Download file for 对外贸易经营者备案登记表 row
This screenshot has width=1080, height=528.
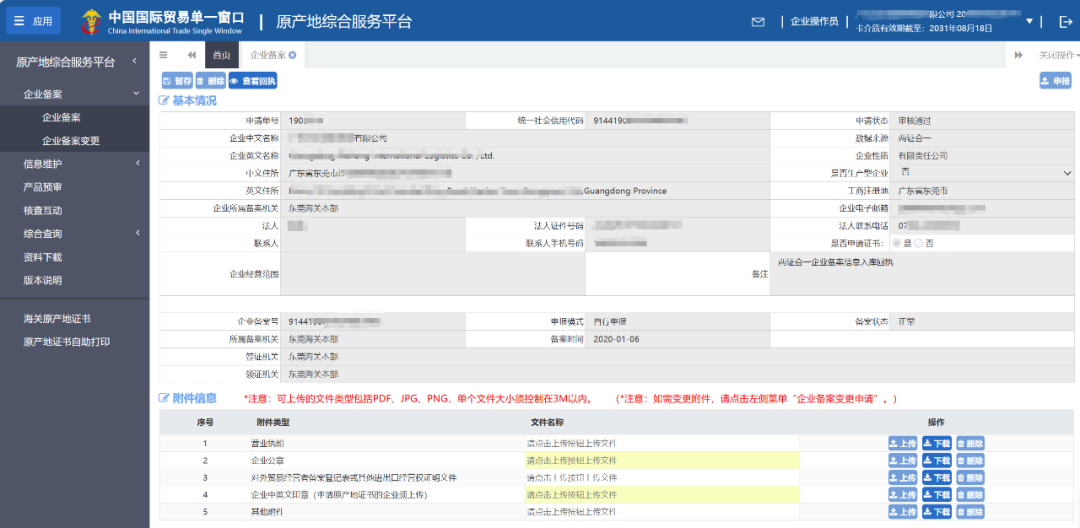(937, 478)
